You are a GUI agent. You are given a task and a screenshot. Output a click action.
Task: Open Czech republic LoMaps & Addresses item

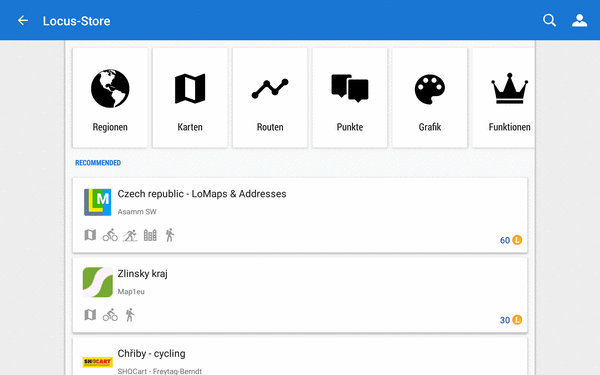pyautogui.click(x=300, y=215)
